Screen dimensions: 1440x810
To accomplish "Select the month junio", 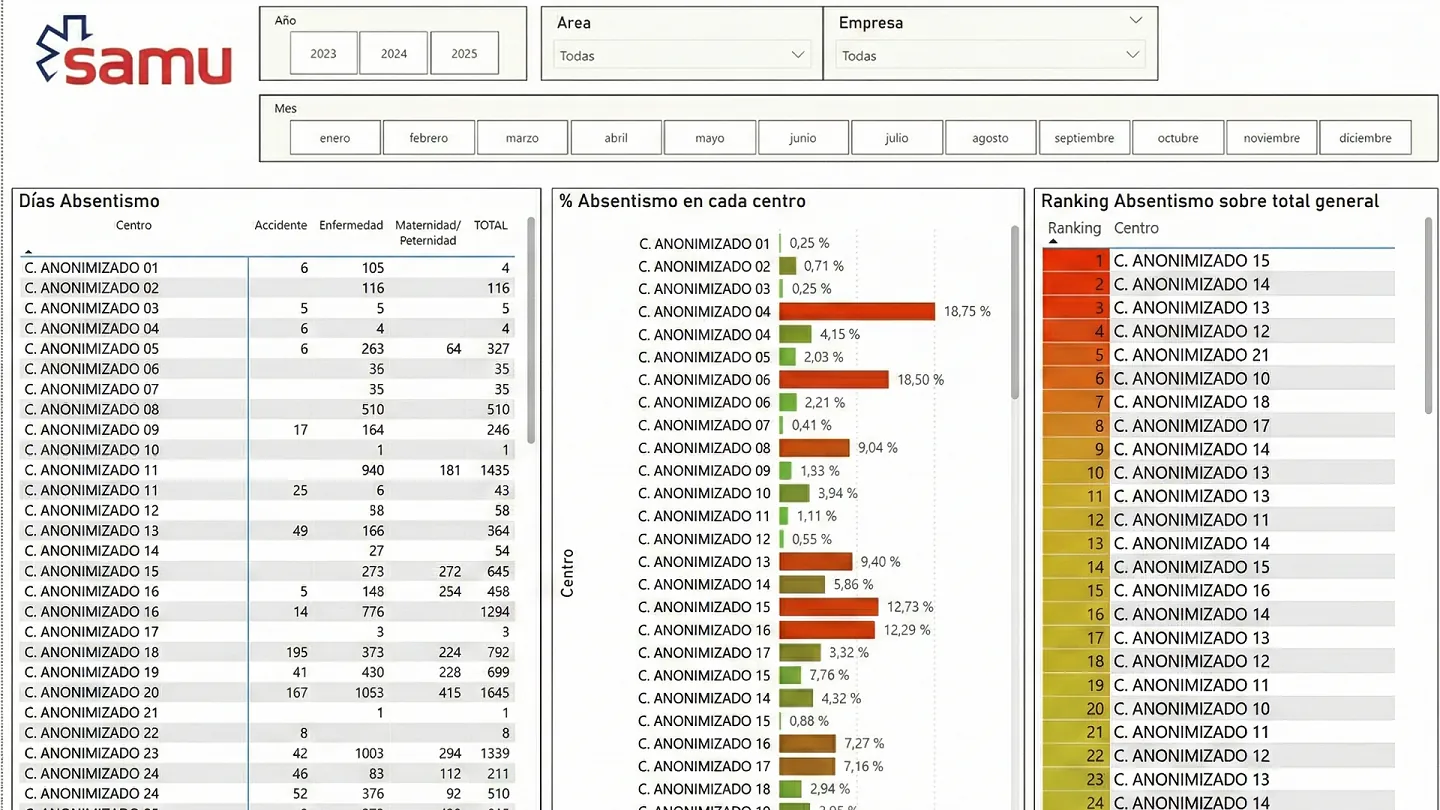I will click(803, 138).
